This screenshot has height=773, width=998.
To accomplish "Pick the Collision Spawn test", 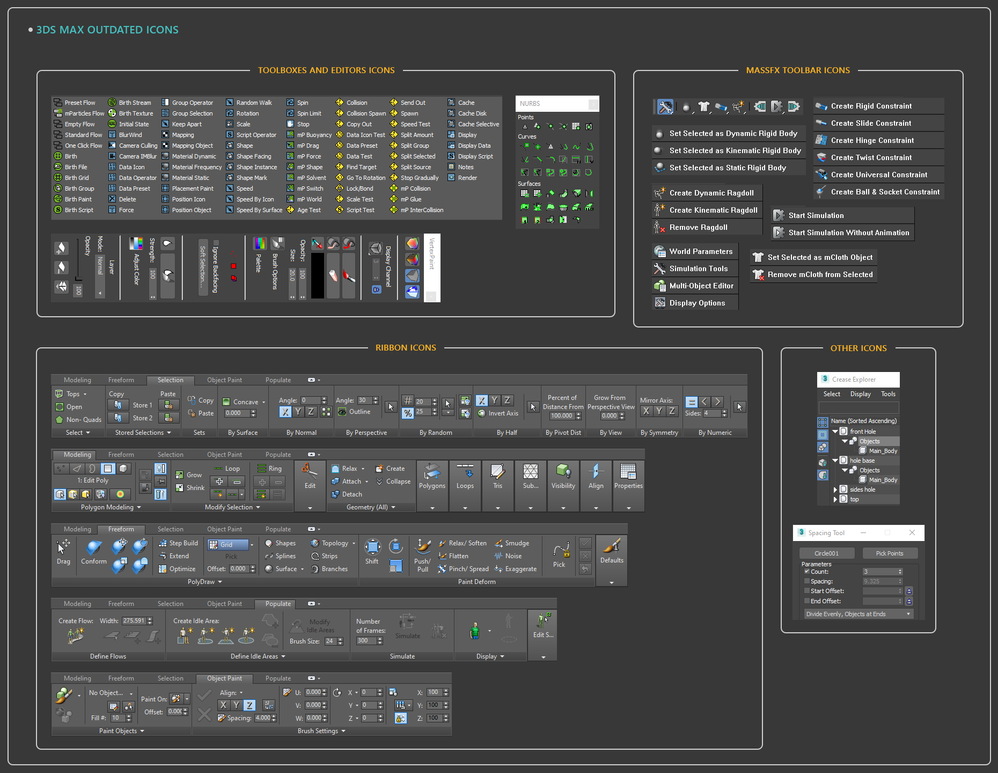I will coord(361,113).
